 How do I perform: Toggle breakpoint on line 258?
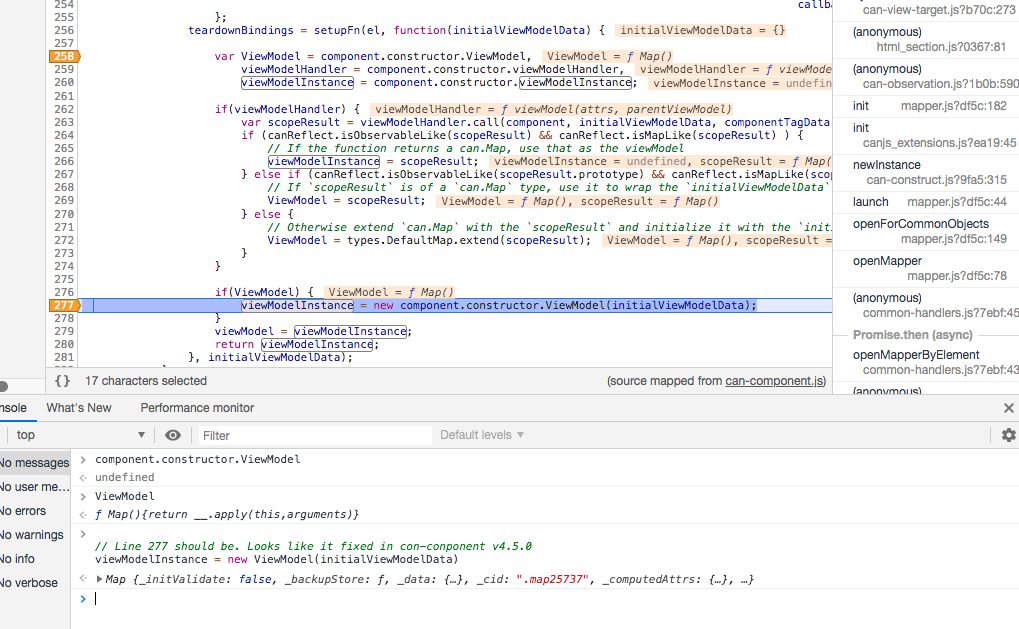click(64, 57)
